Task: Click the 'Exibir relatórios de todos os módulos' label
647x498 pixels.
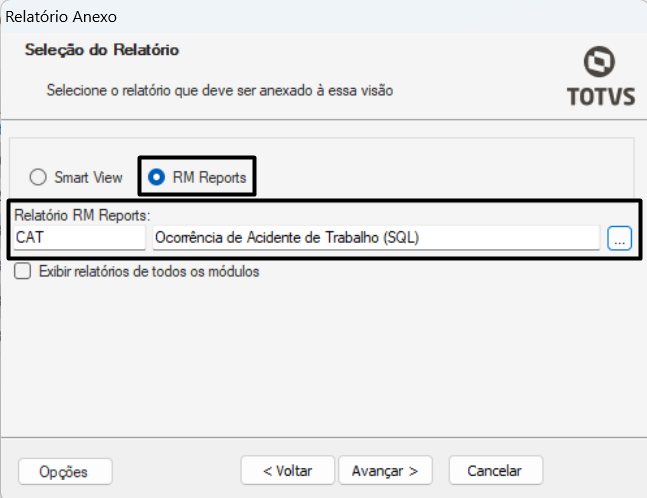Action: [149, 271]
